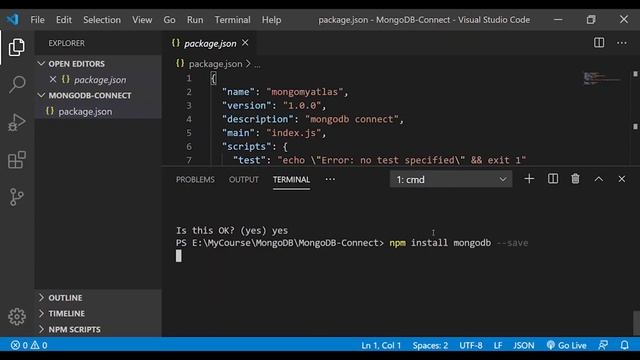Open the Explorer view in activity bar
Image resolution: width=640 pixels, height=360 pixels.
click(x=17, y=47)
